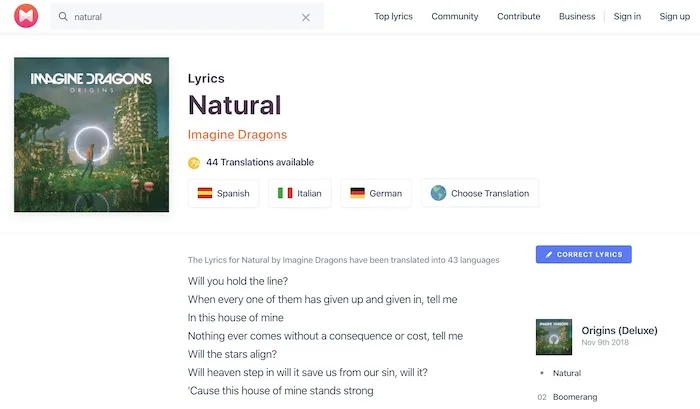The height and width of the screenshot is (409, 700).
Task: Select the Natural track in the album list
Action: click(x=567, y=373)
